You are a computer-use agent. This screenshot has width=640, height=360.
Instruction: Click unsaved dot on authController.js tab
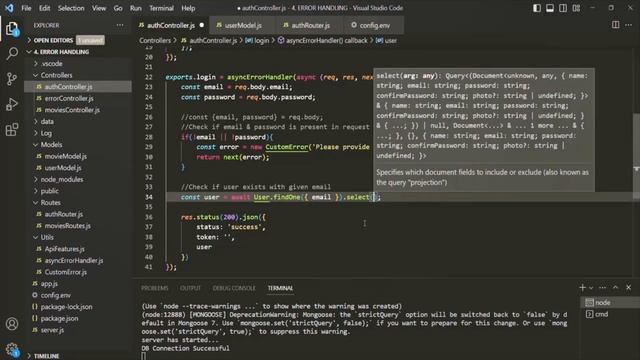click(x=202, y=25)
